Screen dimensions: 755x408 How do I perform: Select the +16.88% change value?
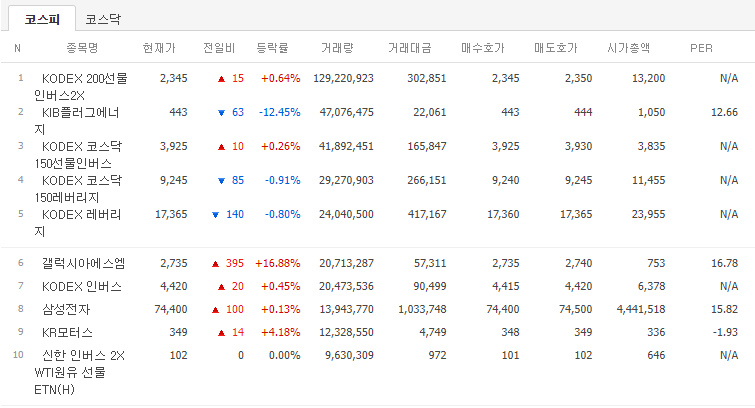coord(278,263)
